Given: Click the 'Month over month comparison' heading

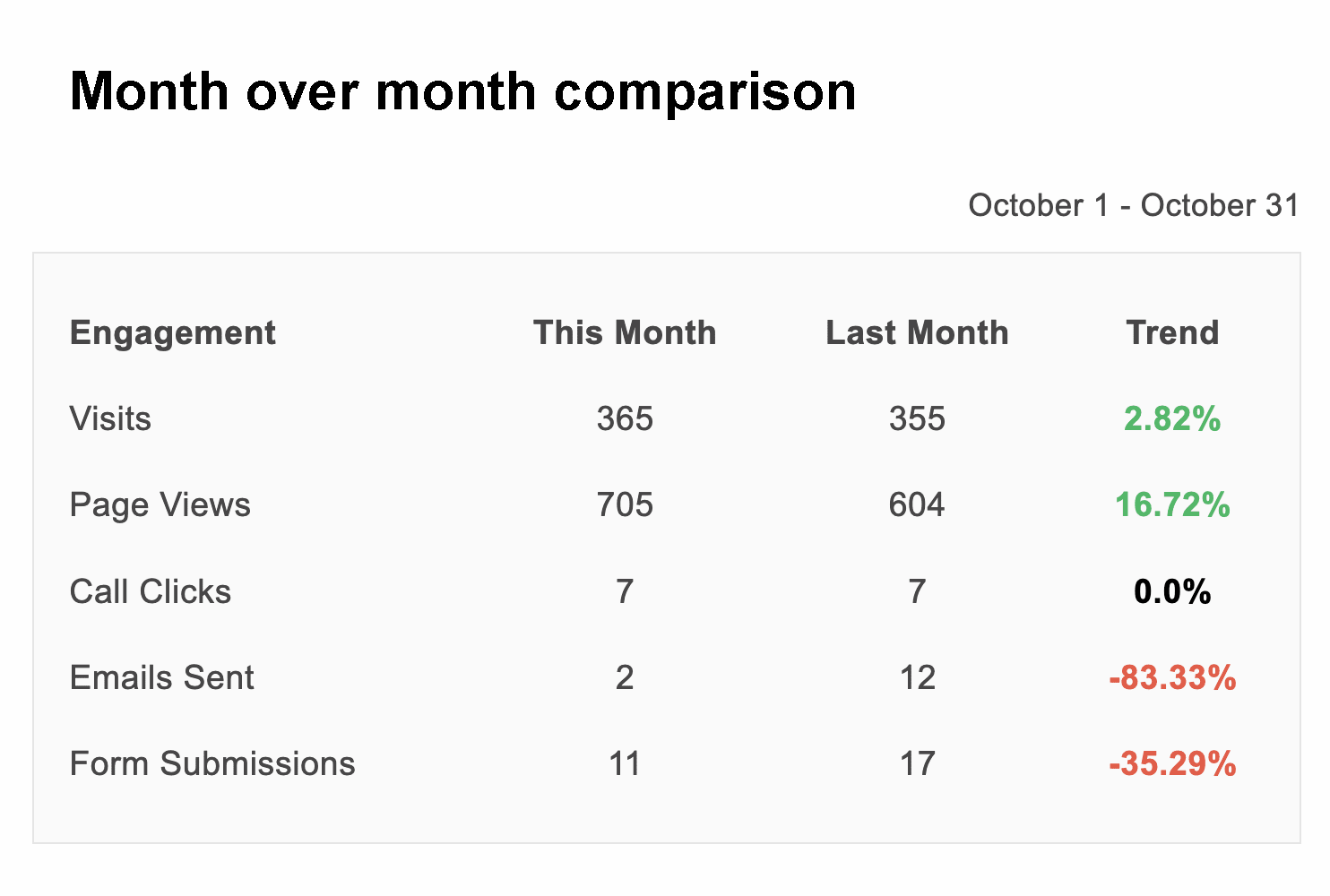Looking at the screenshot, I should click(x=462, y=91).
